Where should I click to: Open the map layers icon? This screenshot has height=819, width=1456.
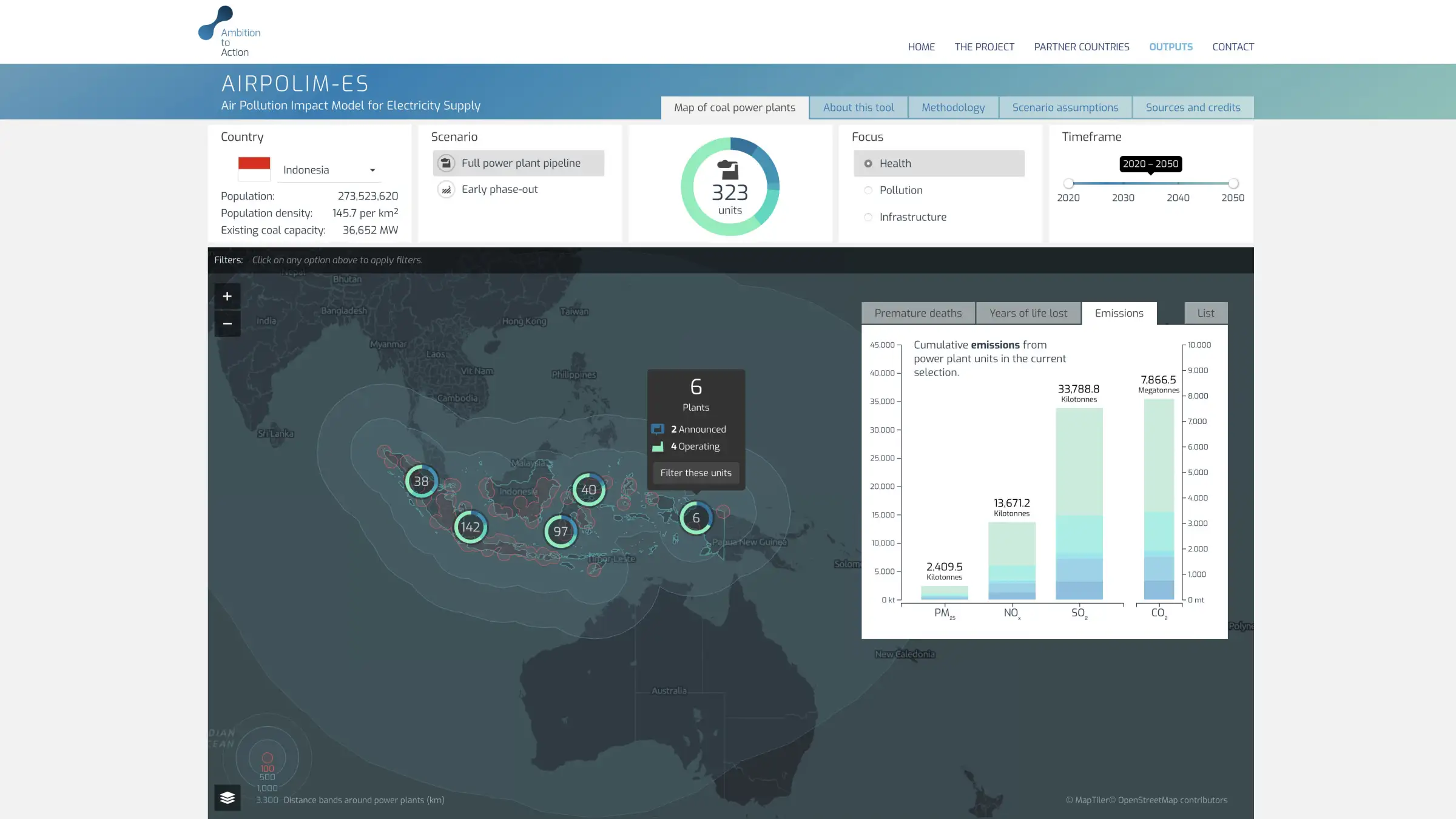(x=227, y=797)
